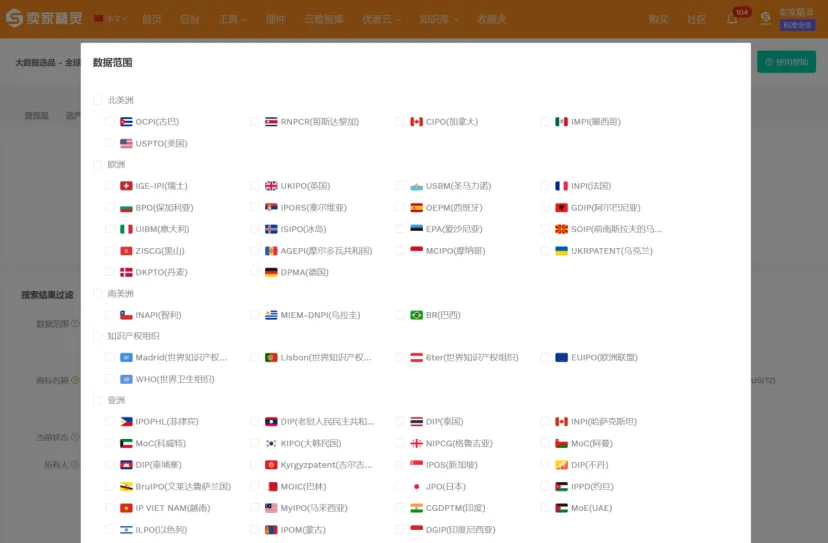Check the JPO(日本) checkbox
Viewport: 828px width, 543px height.
pos(400,486)
